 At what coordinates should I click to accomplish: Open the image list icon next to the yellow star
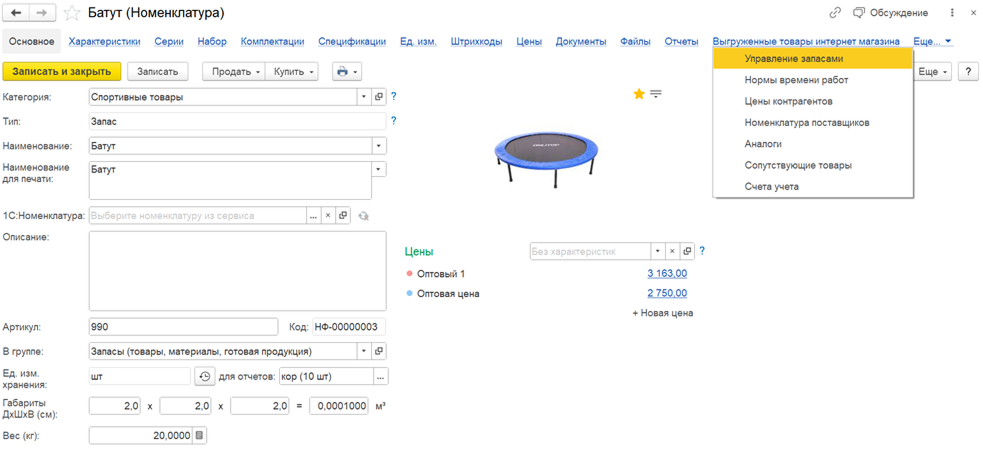coord(656,94)
